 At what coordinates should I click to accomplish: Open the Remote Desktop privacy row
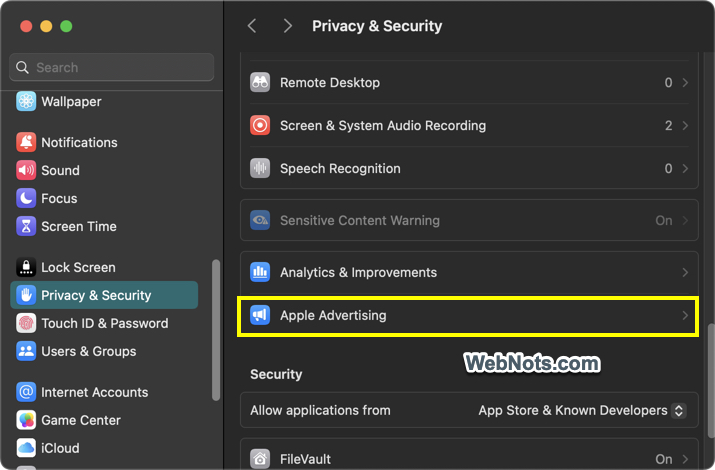(x=469, y=83)
